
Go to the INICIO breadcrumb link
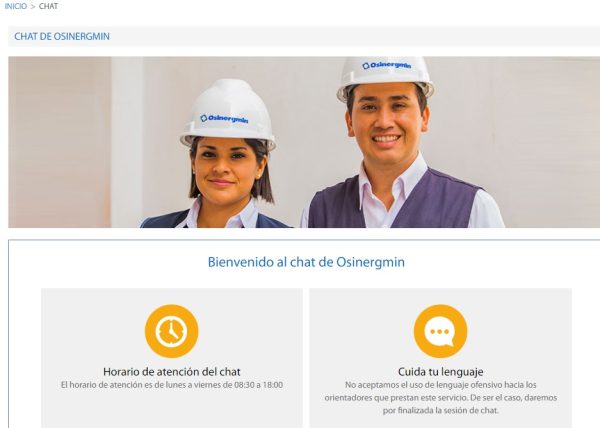pyautogui.click(x=16, y=6)
